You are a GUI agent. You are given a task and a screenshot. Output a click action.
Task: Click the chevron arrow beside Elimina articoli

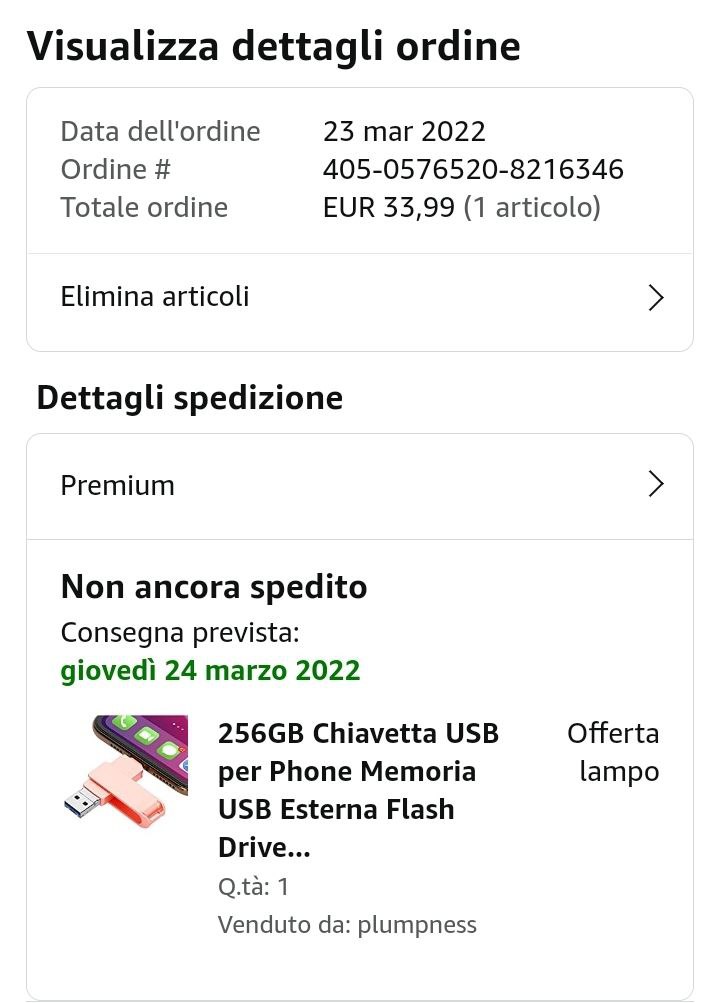656,298
